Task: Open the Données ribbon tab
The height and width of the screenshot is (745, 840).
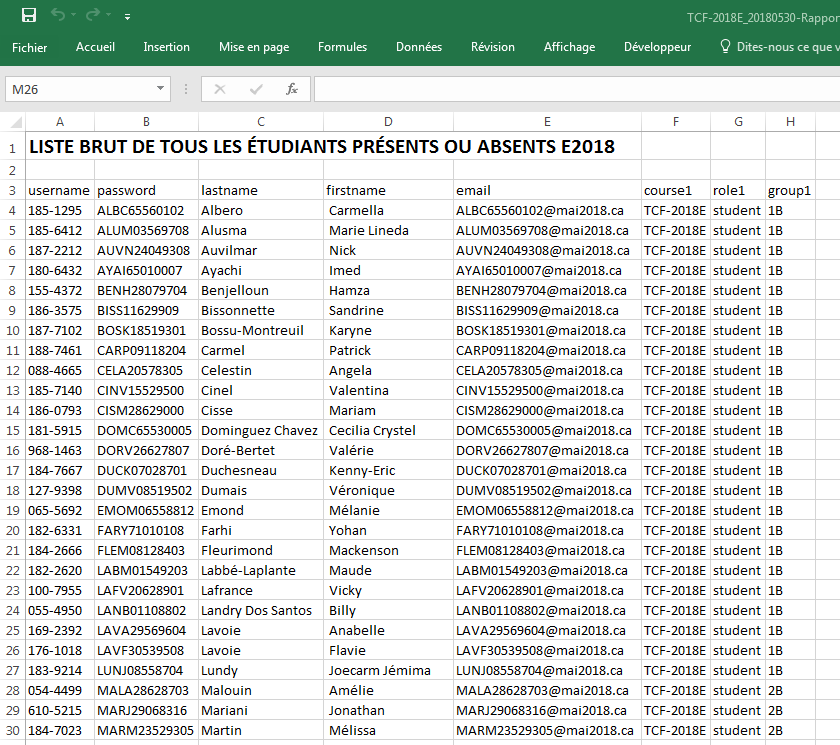Action: tap(418, 47)
